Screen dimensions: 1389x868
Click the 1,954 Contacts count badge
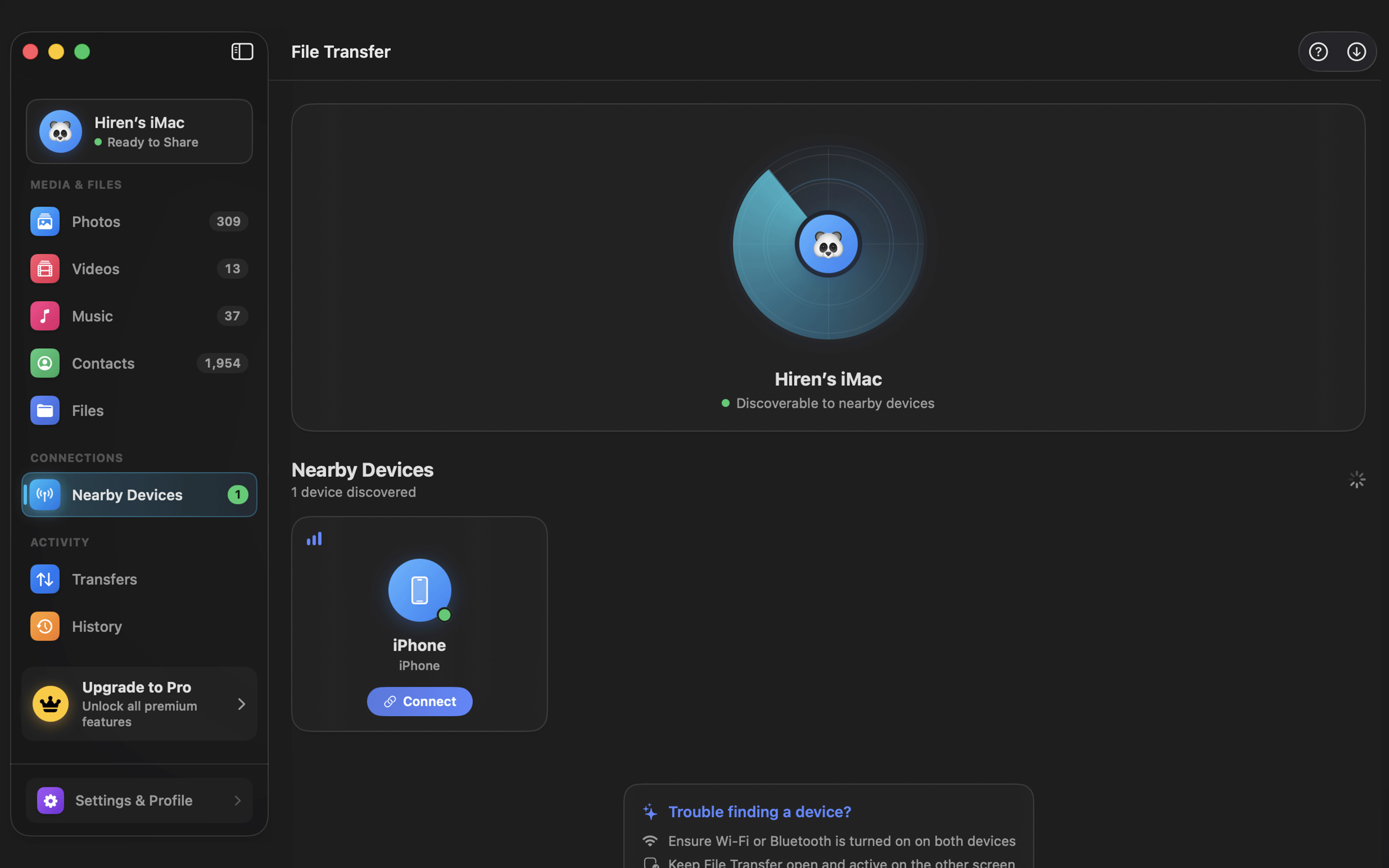(222, 364)
